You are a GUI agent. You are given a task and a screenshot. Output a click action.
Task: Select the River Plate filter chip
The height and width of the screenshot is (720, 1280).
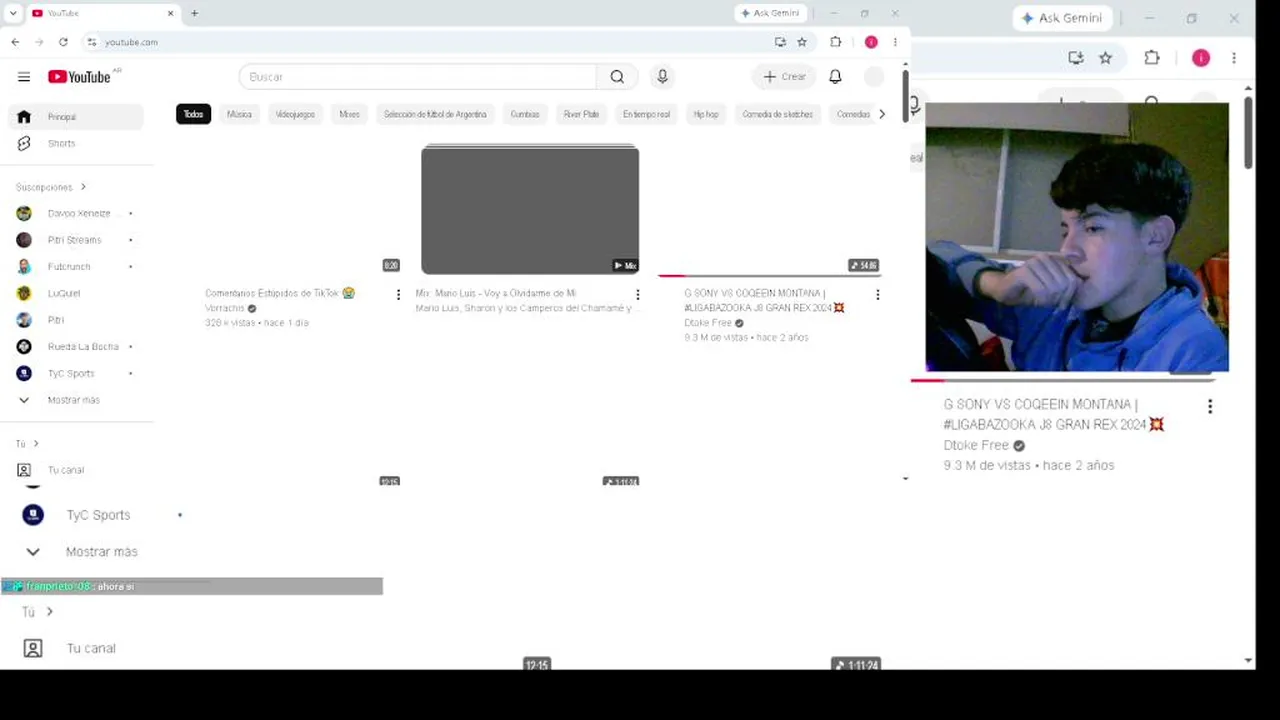tap(581, 114)
